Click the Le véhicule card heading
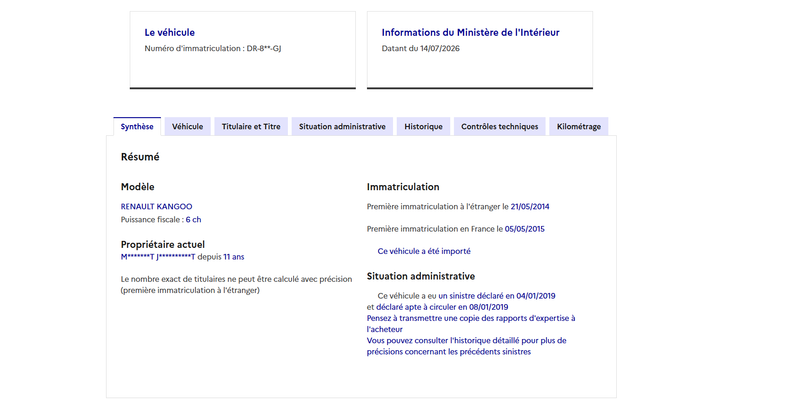The height and width of the screenshot is (399, 800). (169, 32)
